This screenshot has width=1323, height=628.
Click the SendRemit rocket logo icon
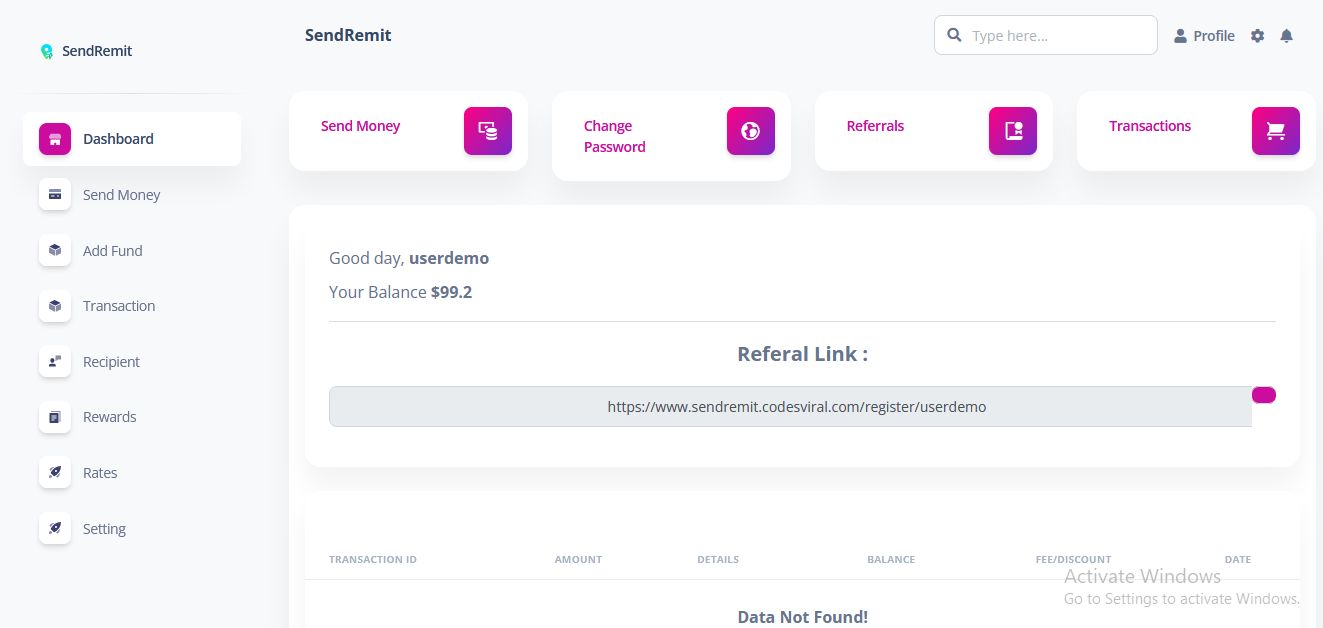tap(46, 51)
